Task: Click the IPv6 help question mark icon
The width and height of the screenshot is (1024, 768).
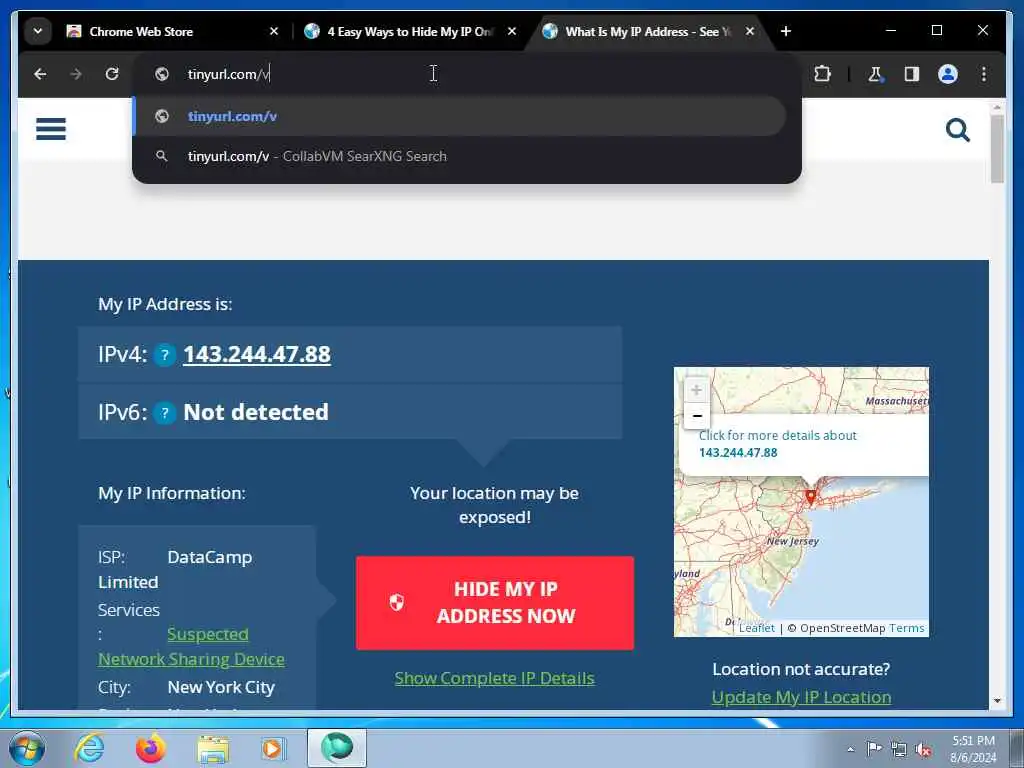Action: (x=165, y=413)
